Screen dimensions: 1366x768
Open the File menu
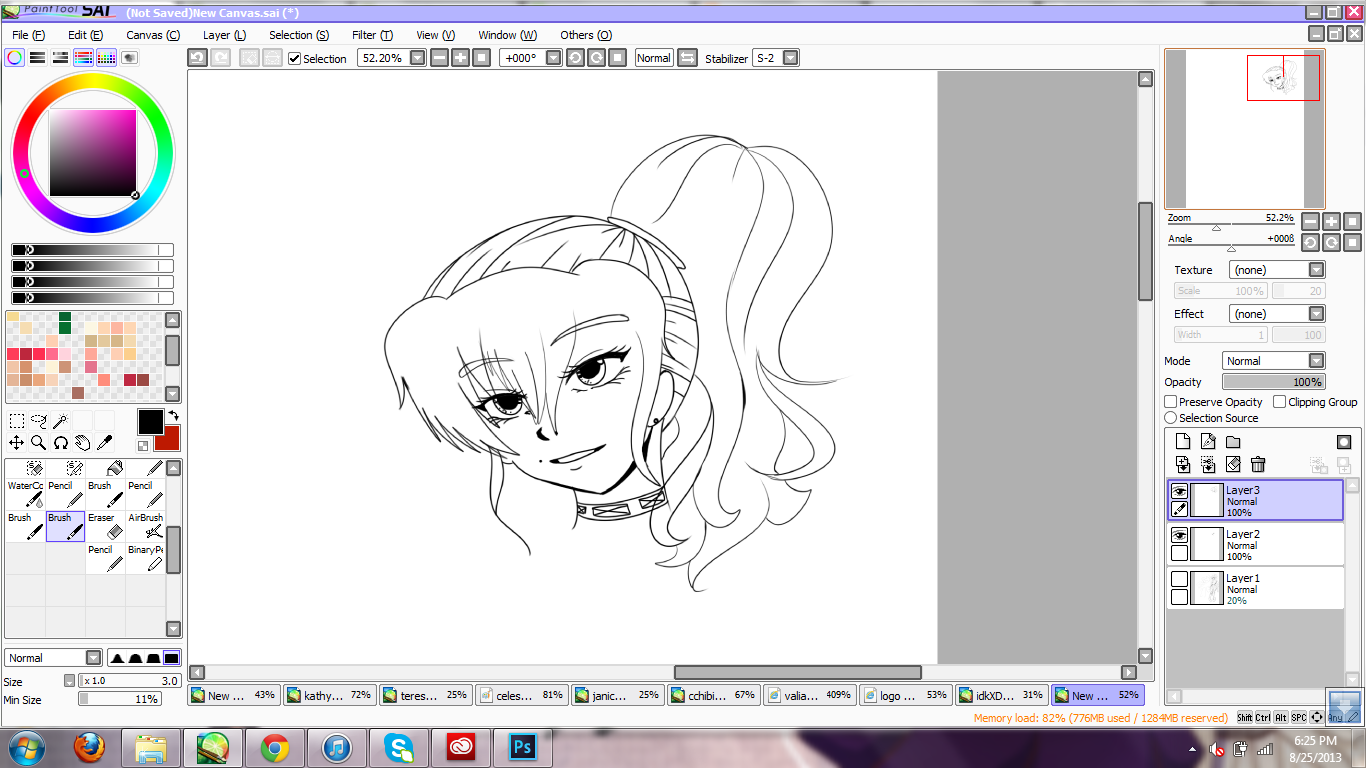[28, 35]
